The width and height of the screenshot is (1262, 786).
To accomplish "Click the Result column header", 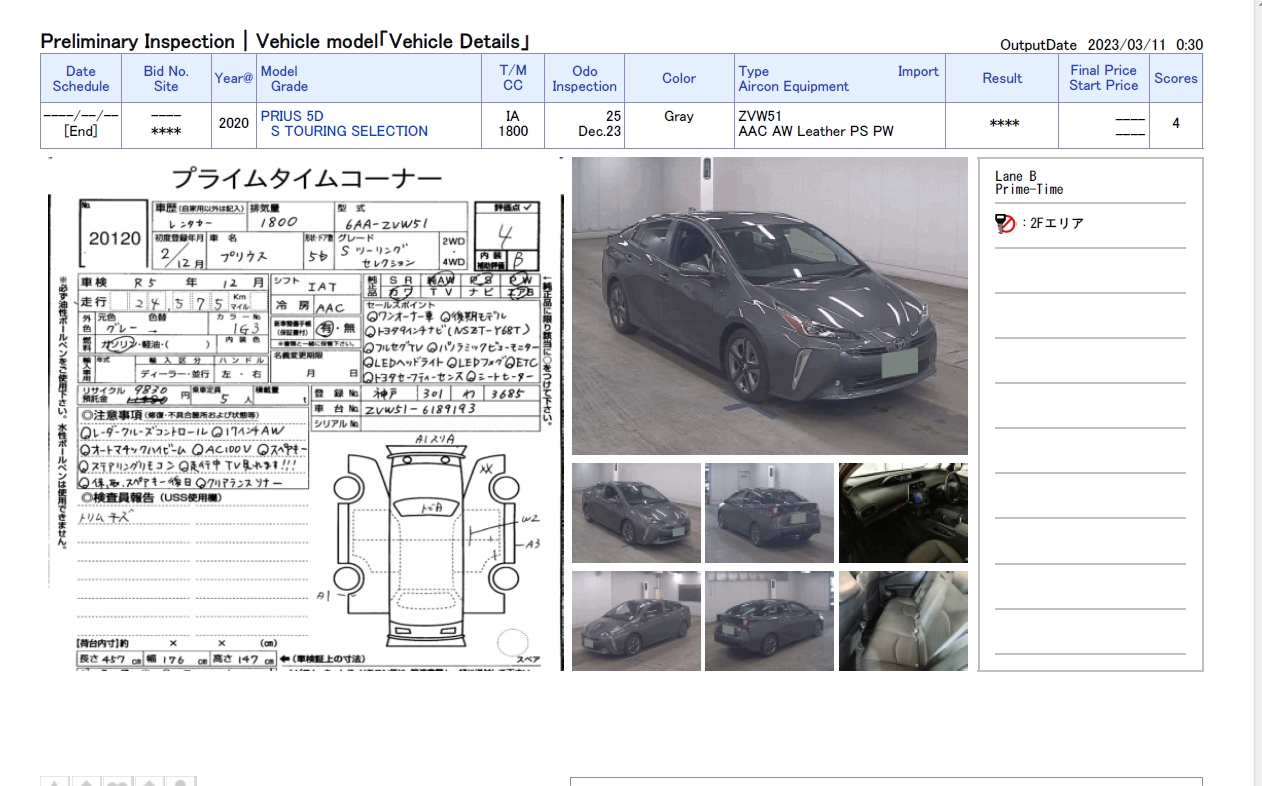I will click(x=1002, y=78).
